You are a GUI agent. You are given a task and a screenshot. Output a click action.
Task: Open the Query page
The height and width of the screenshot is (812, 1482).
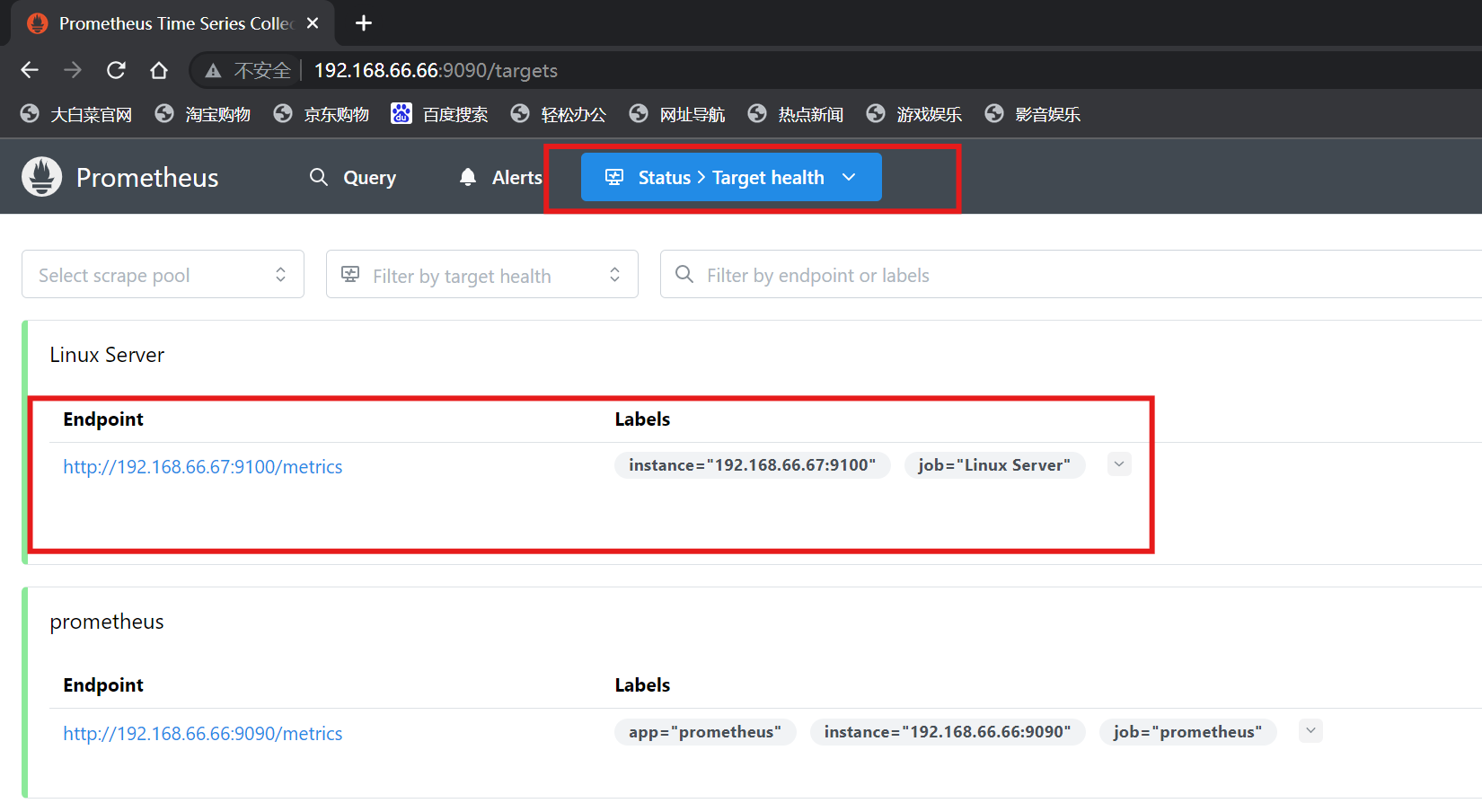pyautogui.click(x=353, y=177)
